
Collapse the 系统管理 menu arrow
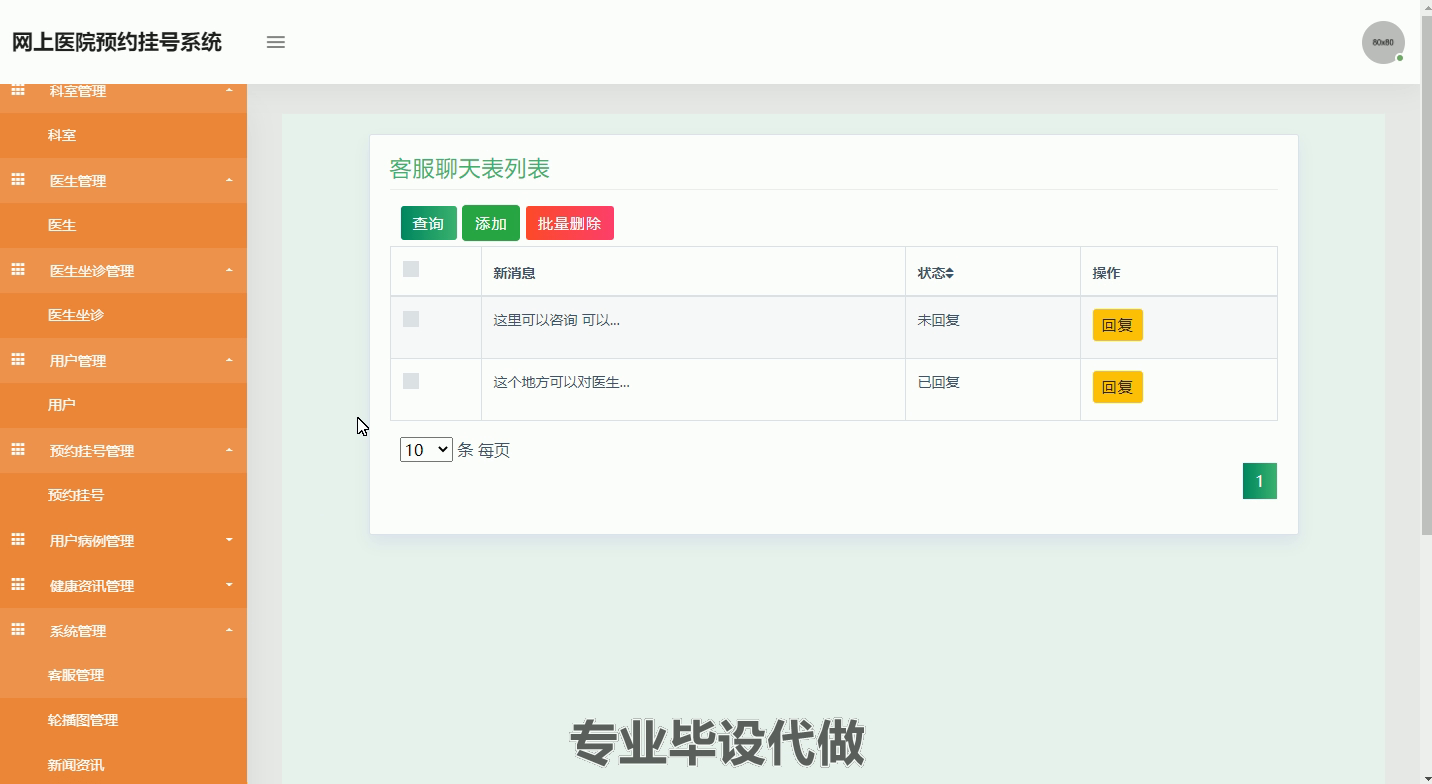tap(229, 630)
